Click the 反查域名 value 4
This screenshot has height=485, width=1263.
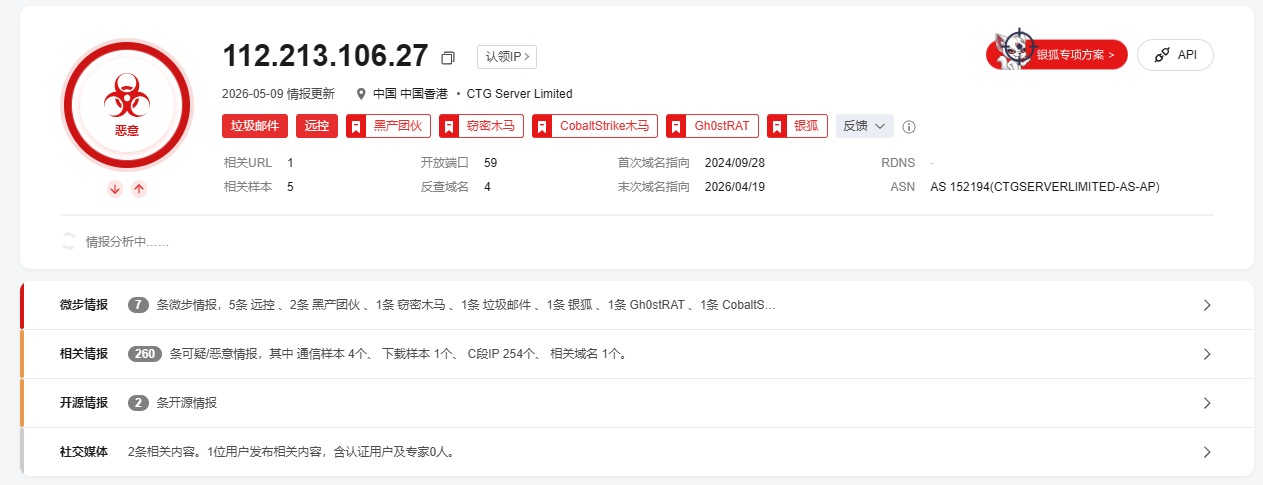point(487,187)
